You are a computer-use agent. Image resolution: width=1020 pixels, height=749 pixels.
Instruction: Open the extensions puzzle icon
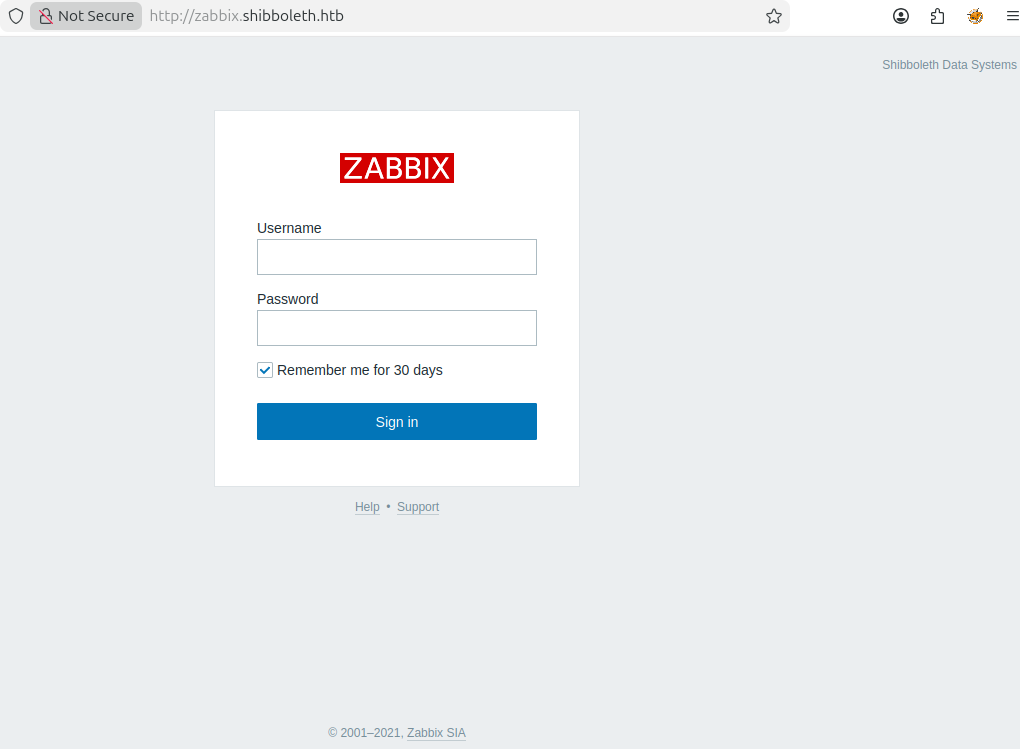[x=937, y=16]
